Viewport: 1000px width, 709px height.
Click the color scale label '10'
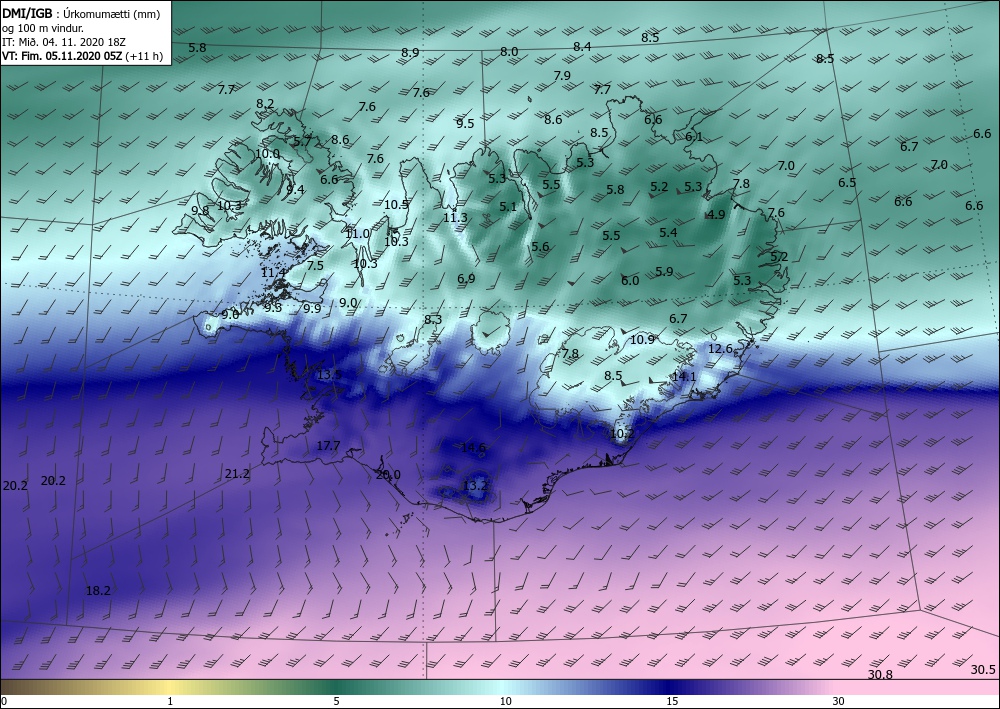(505, 701)
